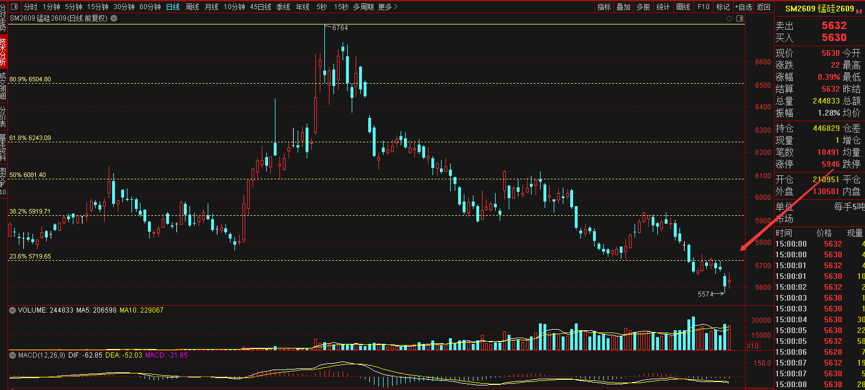Image resolution: width=865 pixels, height=390 pixels.
Task: Select the 10分钟 timeframe
Action: tap(234, 7)
